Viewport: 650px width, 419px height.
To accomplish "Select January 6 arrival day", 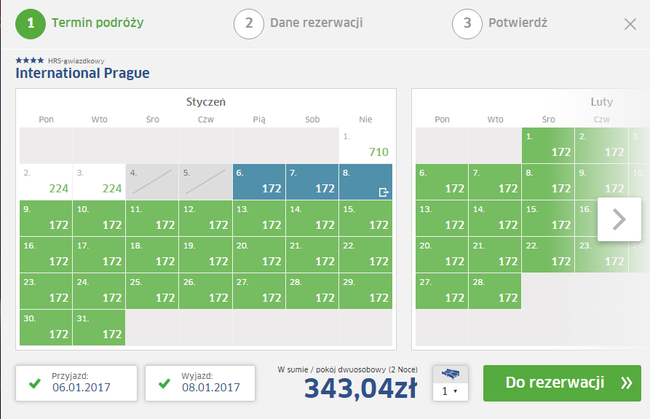I will 259,182.
